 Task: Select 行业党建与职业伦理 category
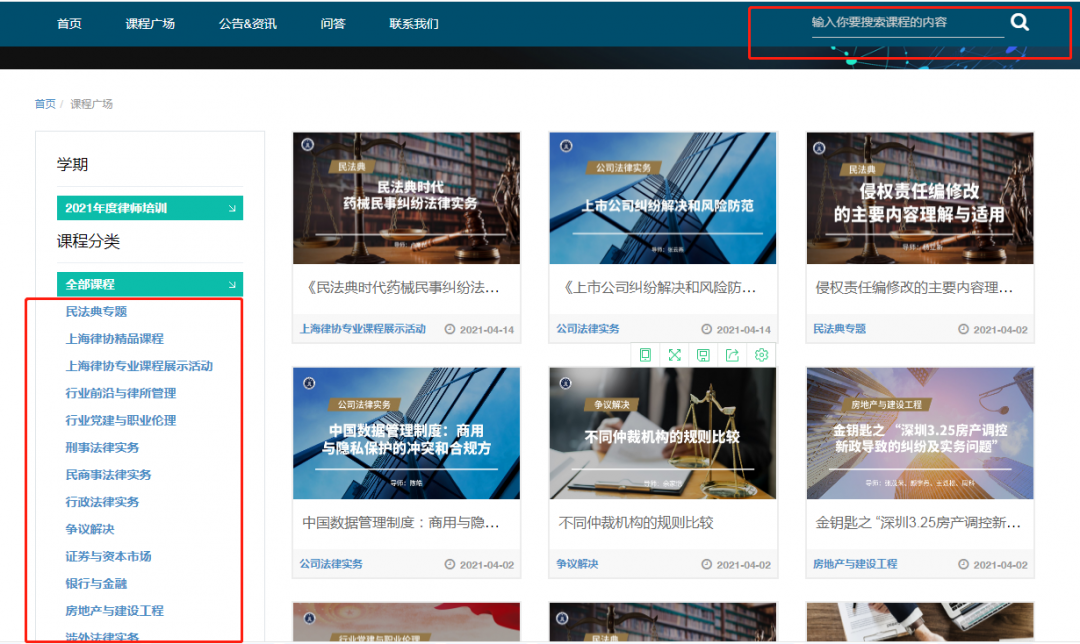pos(121,420)
